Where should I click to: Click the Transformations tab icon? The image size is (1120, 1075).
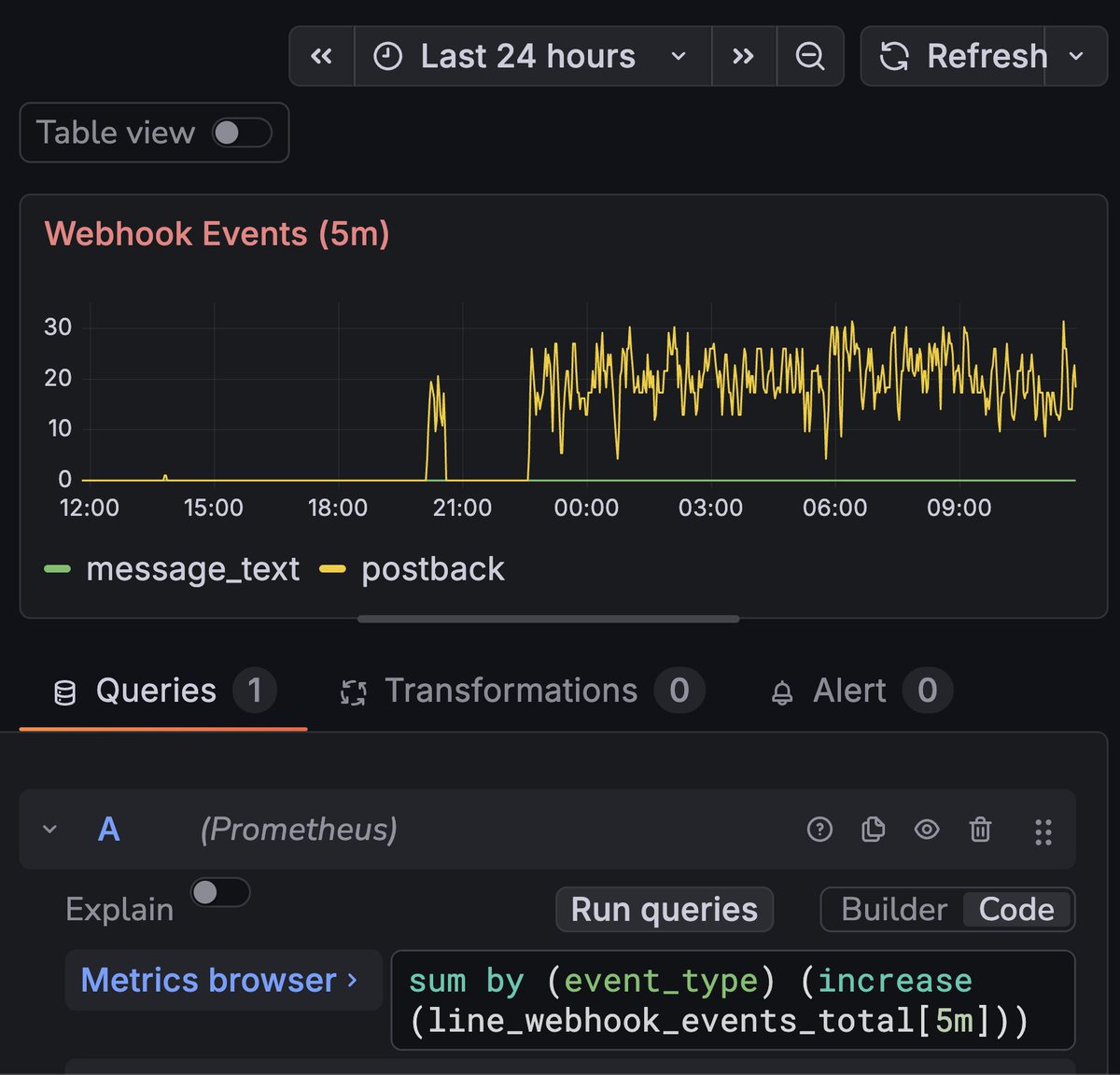353,692
